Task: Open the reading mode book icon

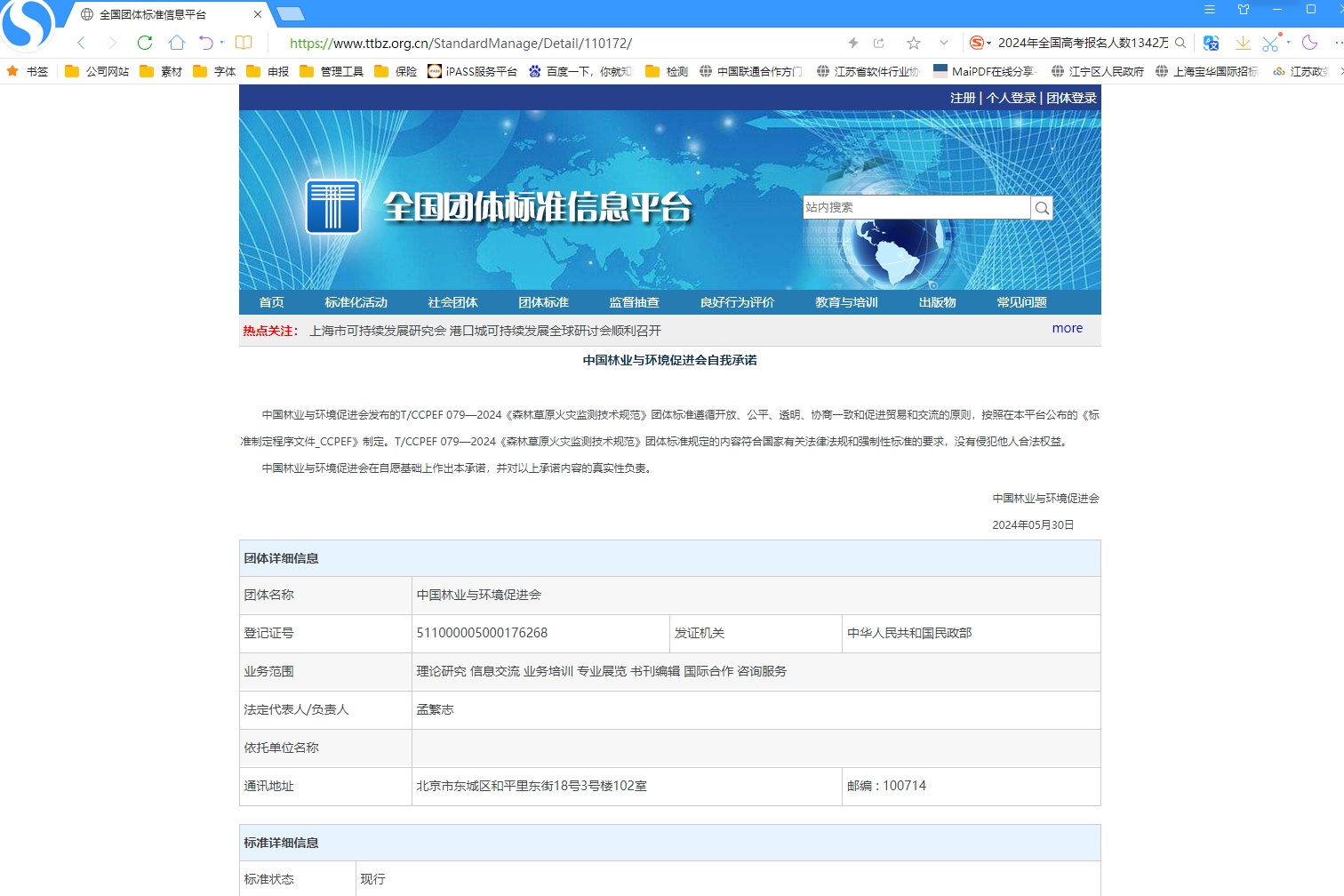Action: pyautogui.click(x=244, y=43)
